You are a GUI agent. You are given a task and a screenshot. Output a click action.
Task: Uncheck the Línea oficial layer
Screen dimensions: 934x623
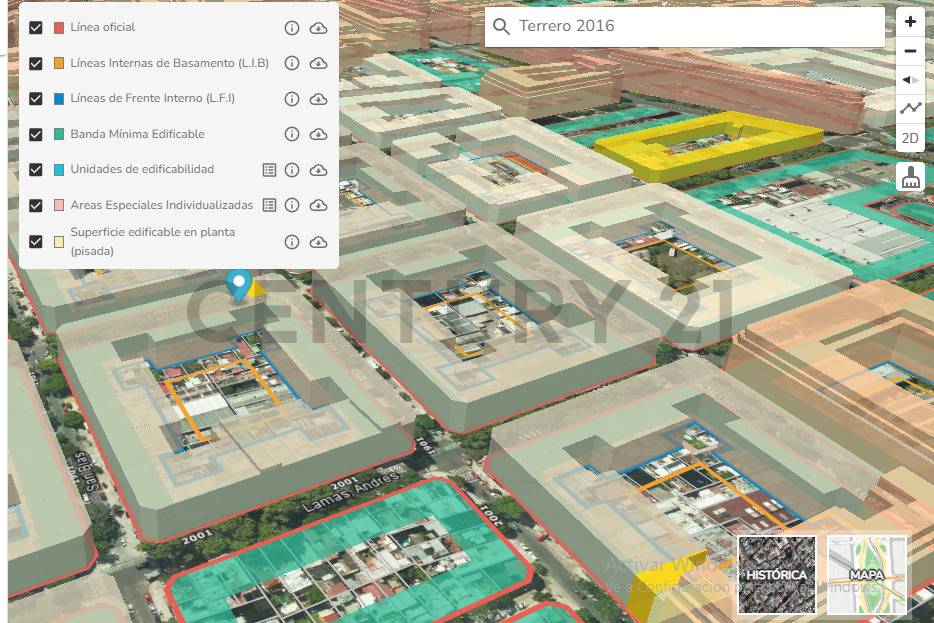(x=36, y=28)
